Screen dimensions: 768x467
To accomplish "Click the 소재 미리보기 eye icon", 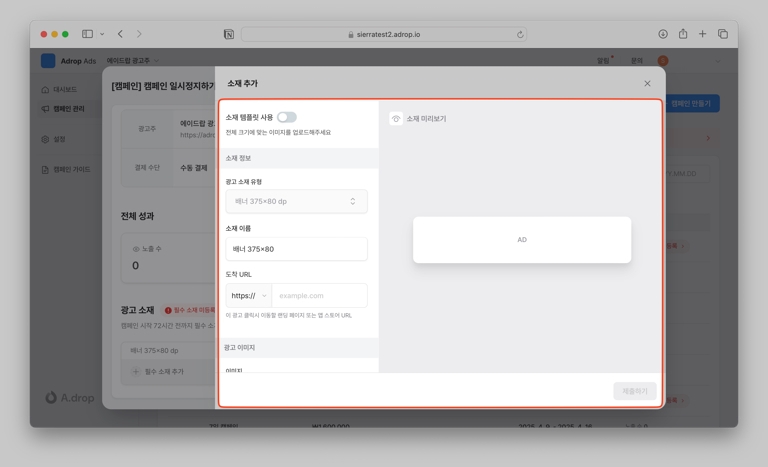I will tap(396, 119).
